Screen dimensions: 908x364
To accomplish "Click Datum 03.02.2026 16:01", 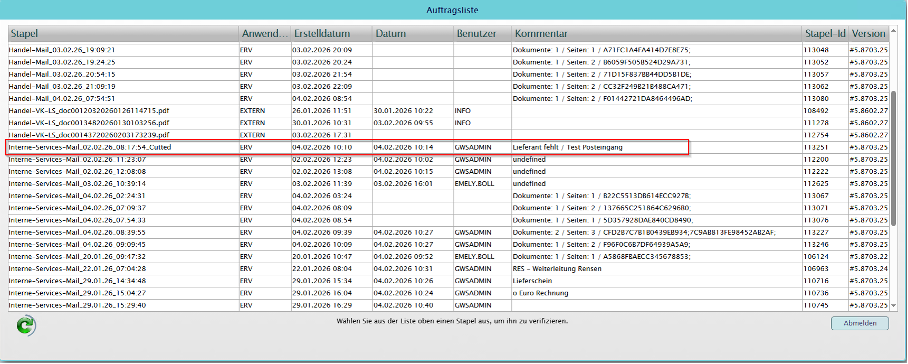I will pos(404,183).
